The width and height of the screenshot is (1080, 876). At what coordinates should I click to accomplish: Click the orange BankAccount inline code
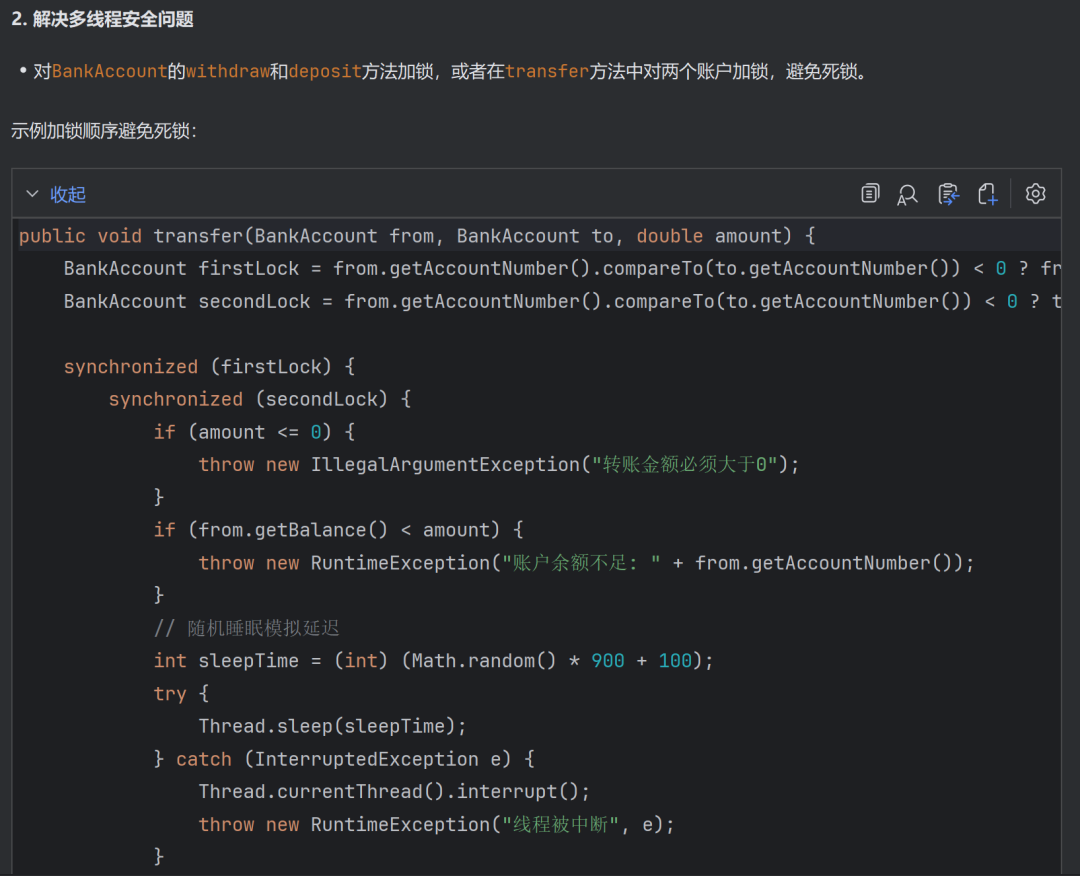click(109, 72)
